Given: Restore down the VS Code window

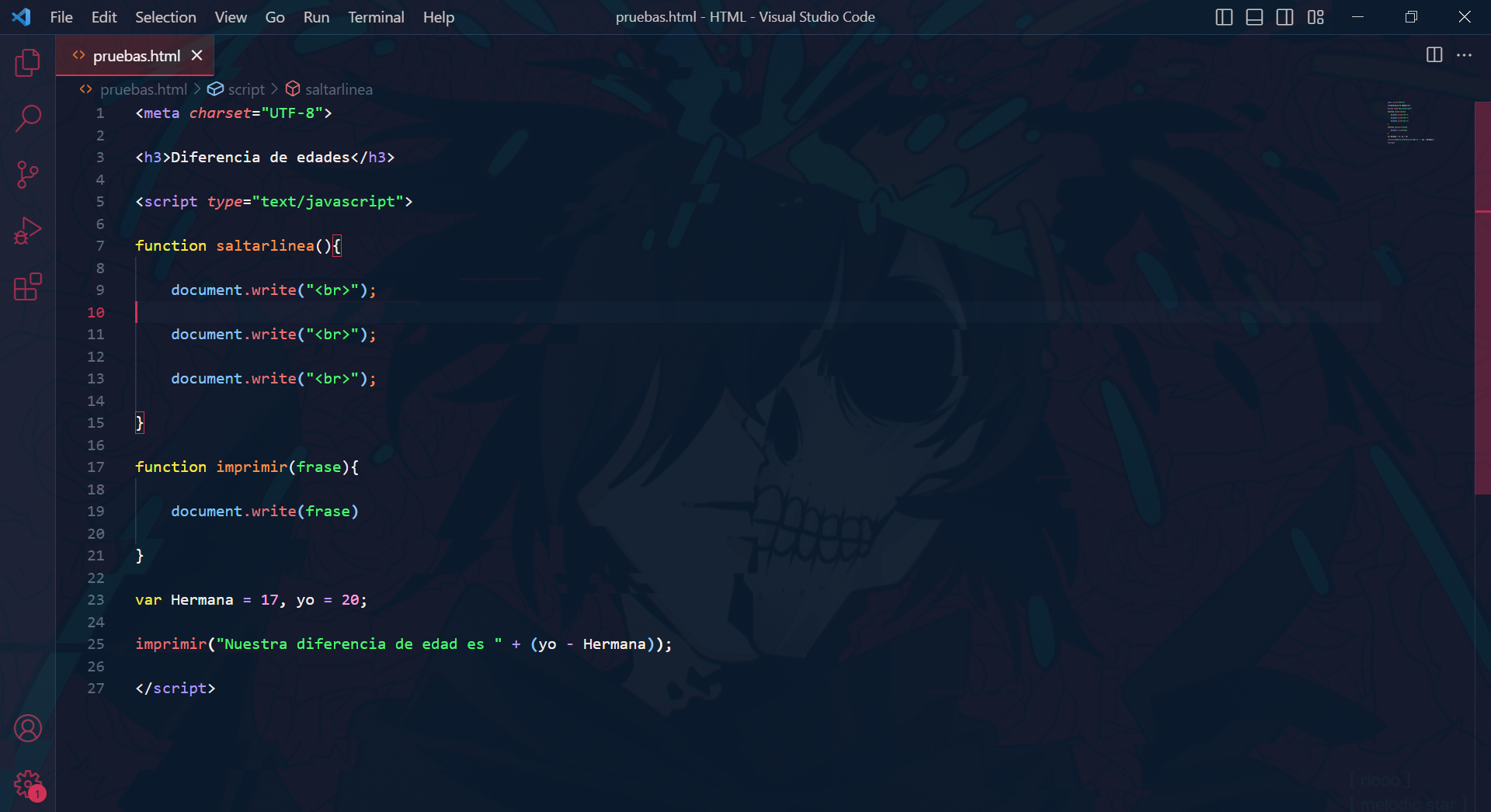Looking at the screenshot, I should pos(1411,17).
